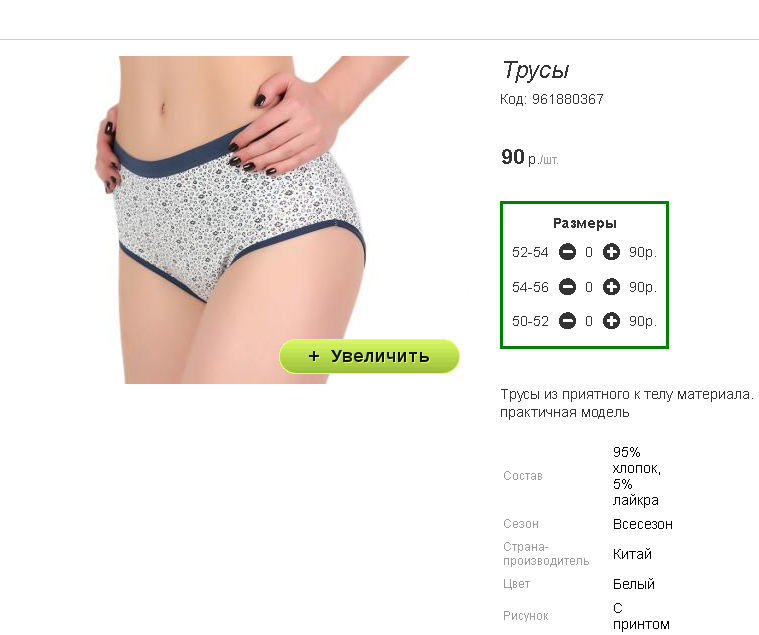Select the quantity field for 54-56

click(x=589, y=287)
